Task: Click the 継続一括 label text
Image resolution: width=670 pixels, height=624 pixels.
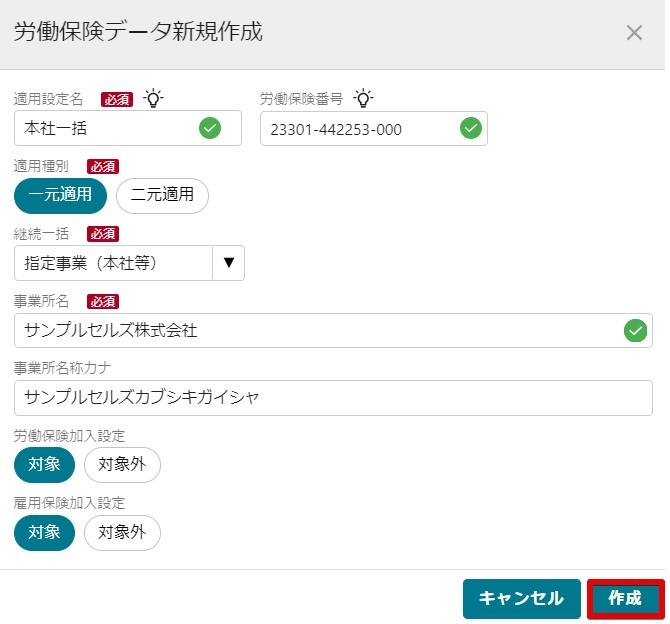Action: [41, 234]
